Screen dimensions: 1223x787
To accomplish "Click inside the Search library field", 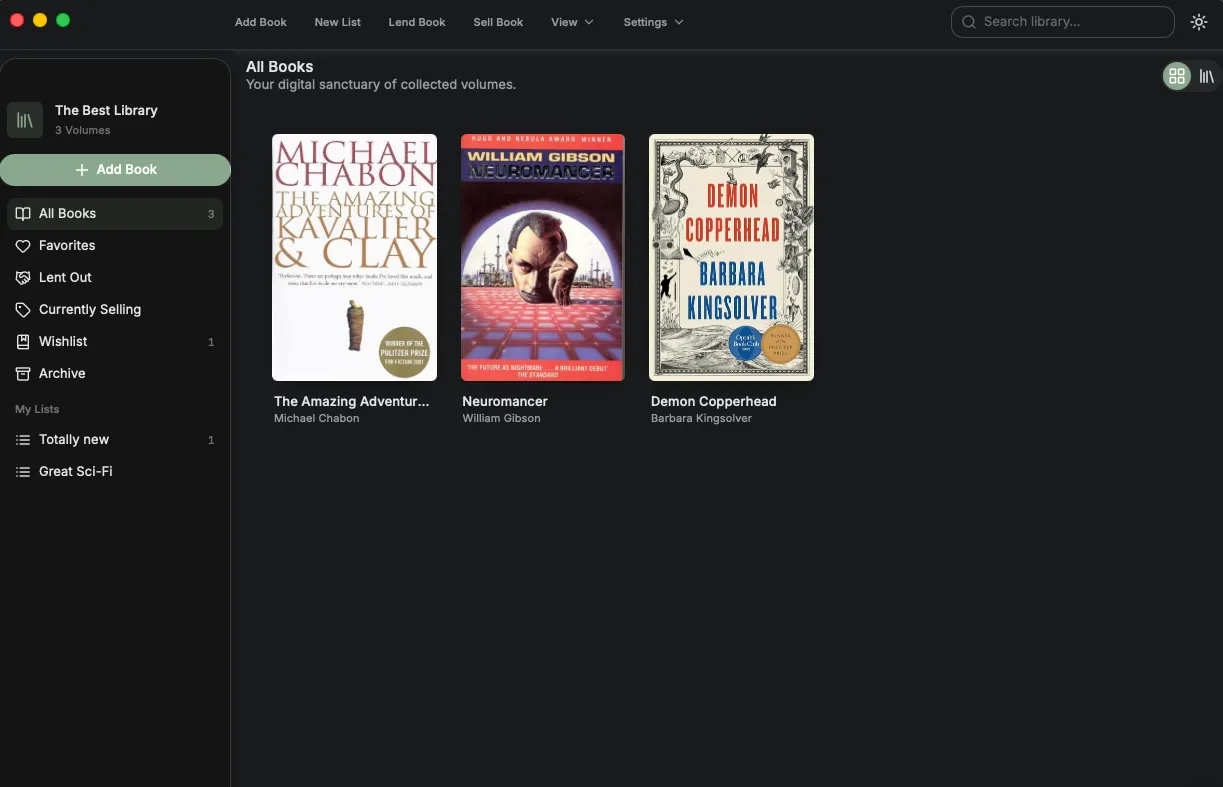I will point(1062,22).
